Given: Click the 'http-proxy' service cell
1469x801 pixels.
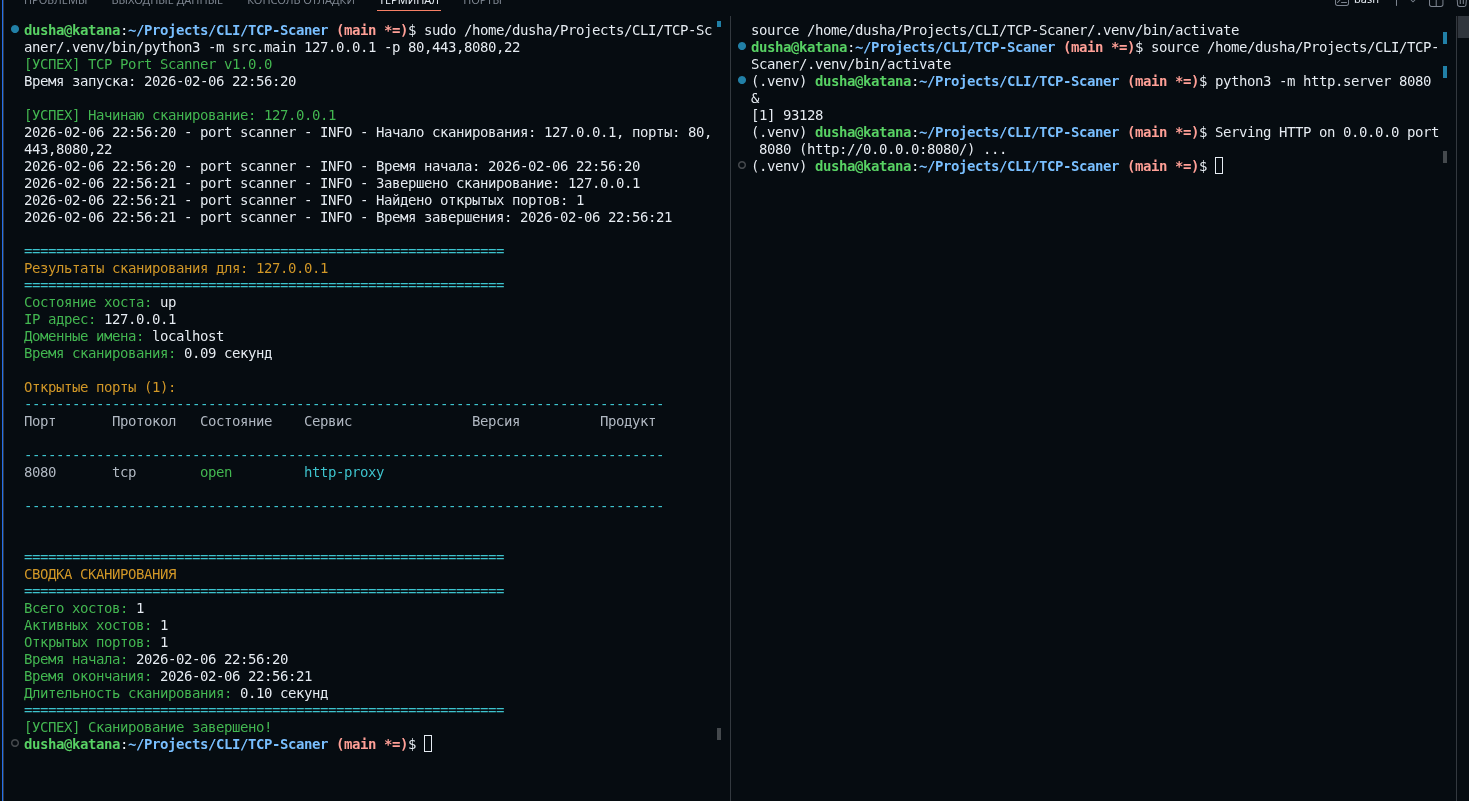Looking at the screenshot, I should [344, 472].
